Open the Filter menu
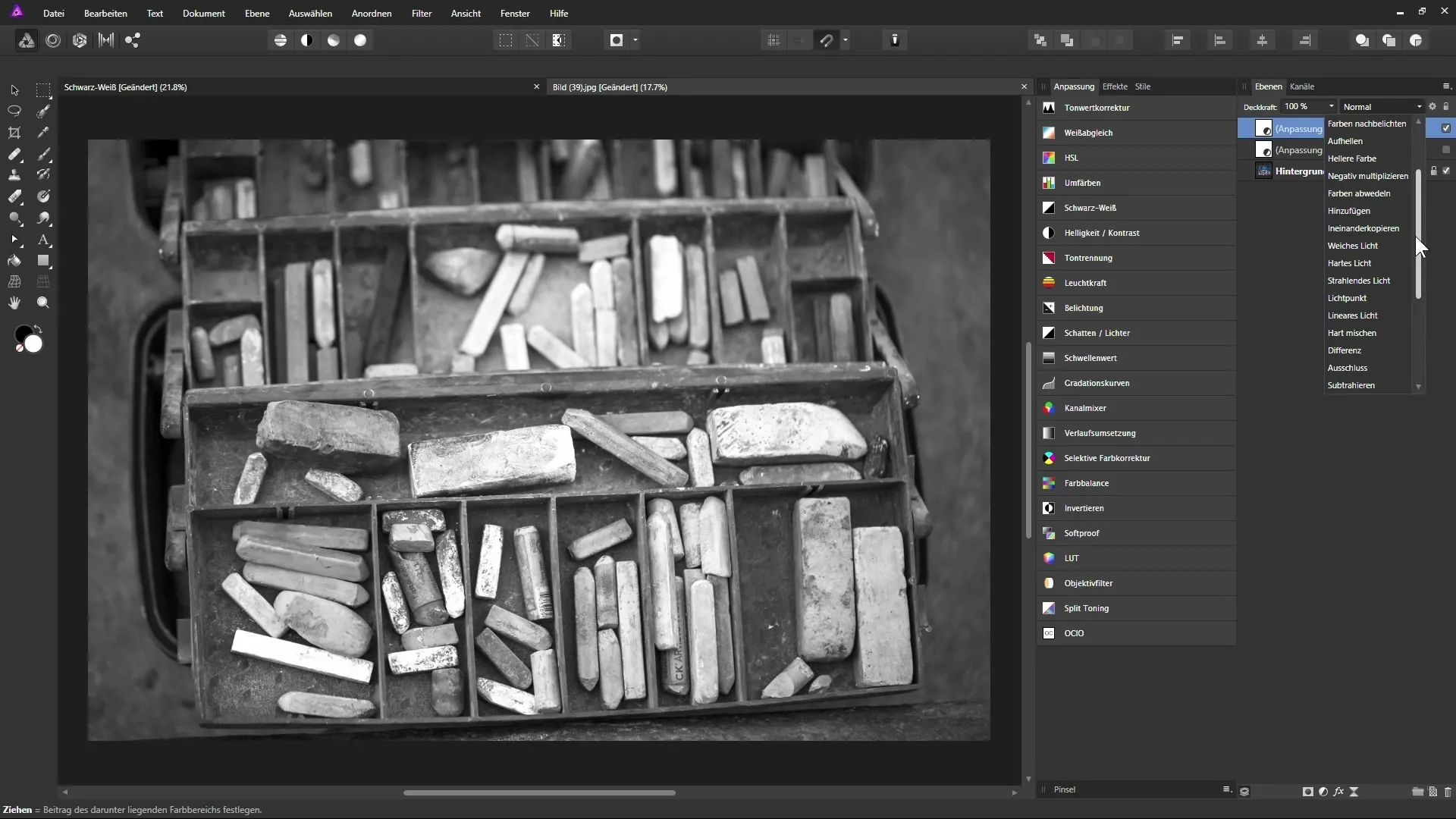 click(422, 14)
